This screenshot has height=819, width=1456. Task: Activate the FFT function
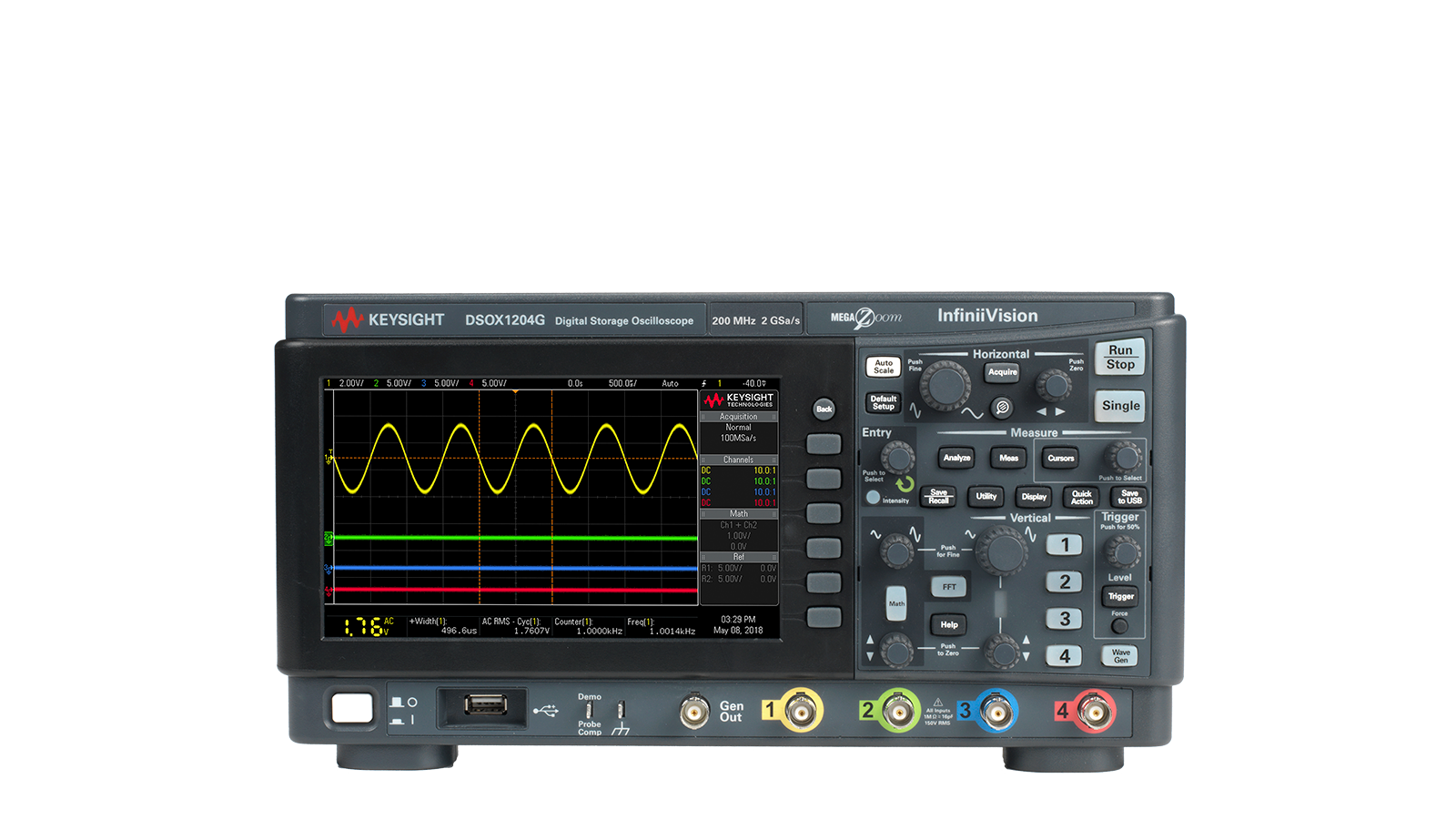949,588
